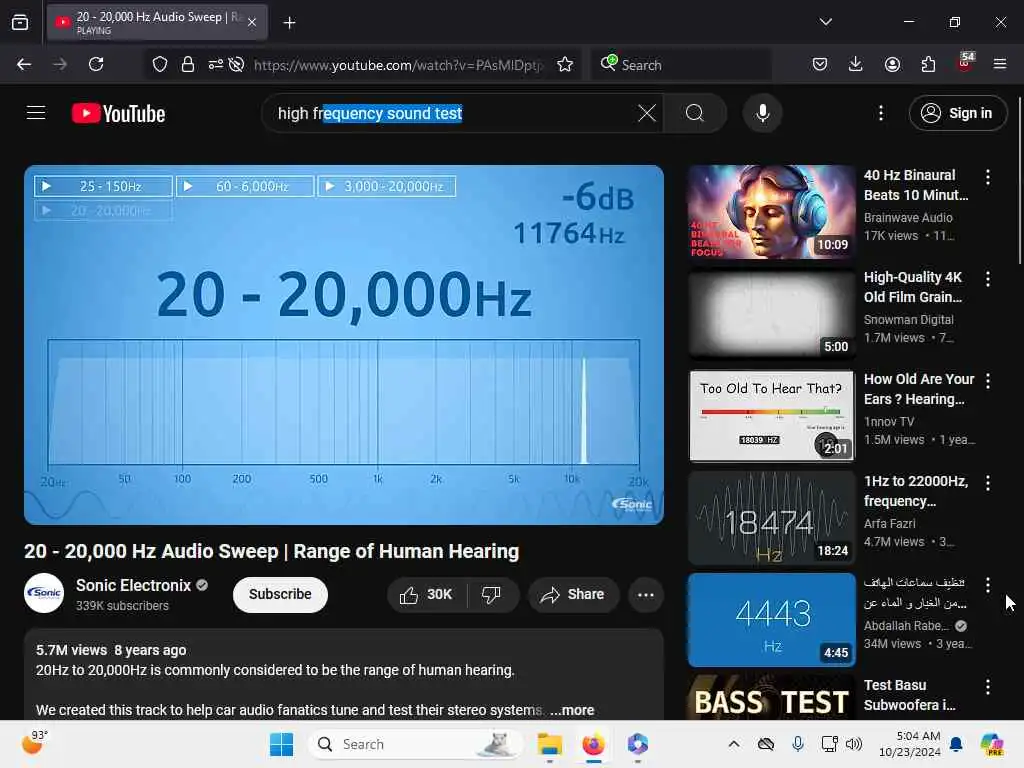Open the 5:04 AM clock and calendar
Screen dimensions: 1024x768
click(909, 744)
